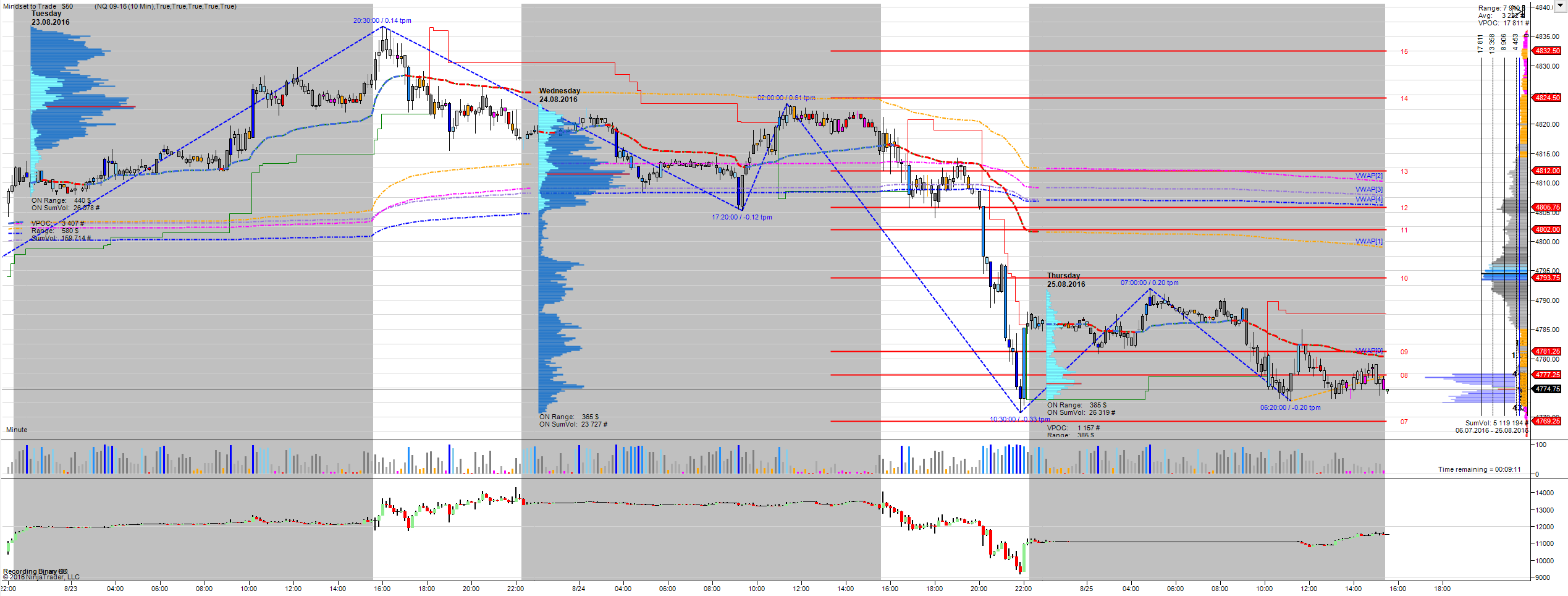The height and width of the screenshot is (596, 1568).
Task: Select the 'ON Range: 365 $' text
Action: tap(569, 417)
